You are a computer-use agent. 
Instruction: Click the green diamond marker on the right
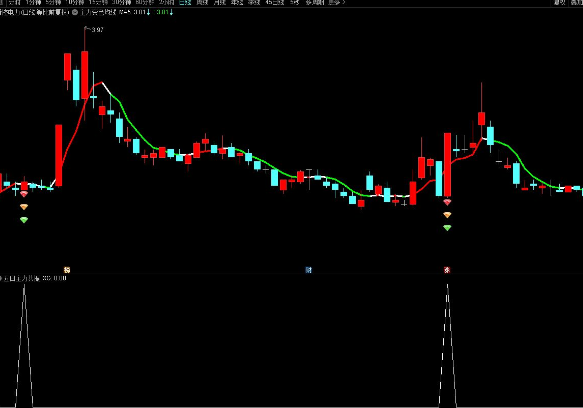tap(447, 228)
